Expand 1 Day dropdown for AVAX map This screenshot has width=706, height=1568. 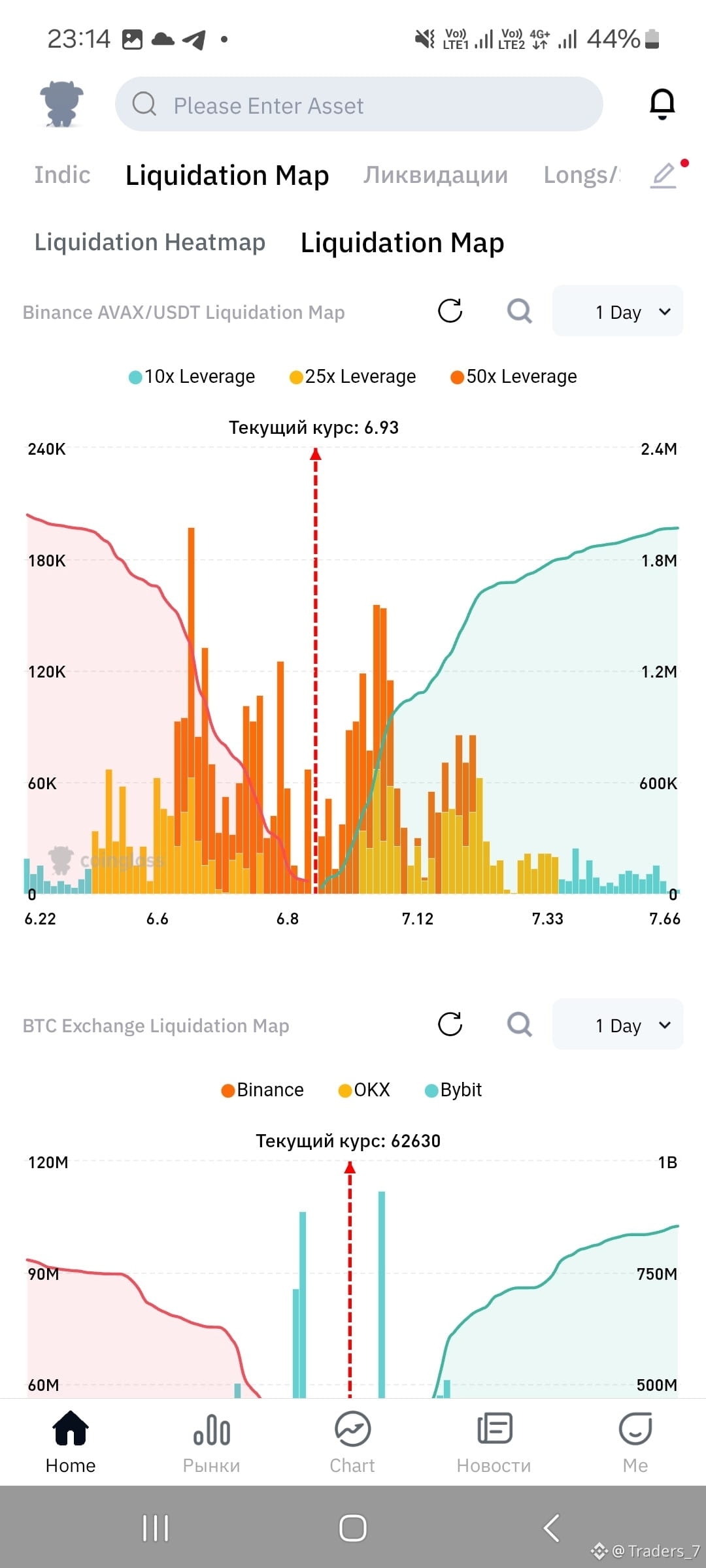click(618, 311)
